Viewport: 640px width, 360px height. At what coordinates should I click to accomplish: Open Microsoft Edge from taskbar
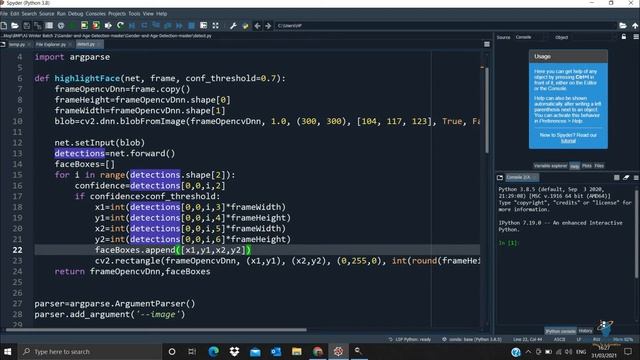click(213, 351)
